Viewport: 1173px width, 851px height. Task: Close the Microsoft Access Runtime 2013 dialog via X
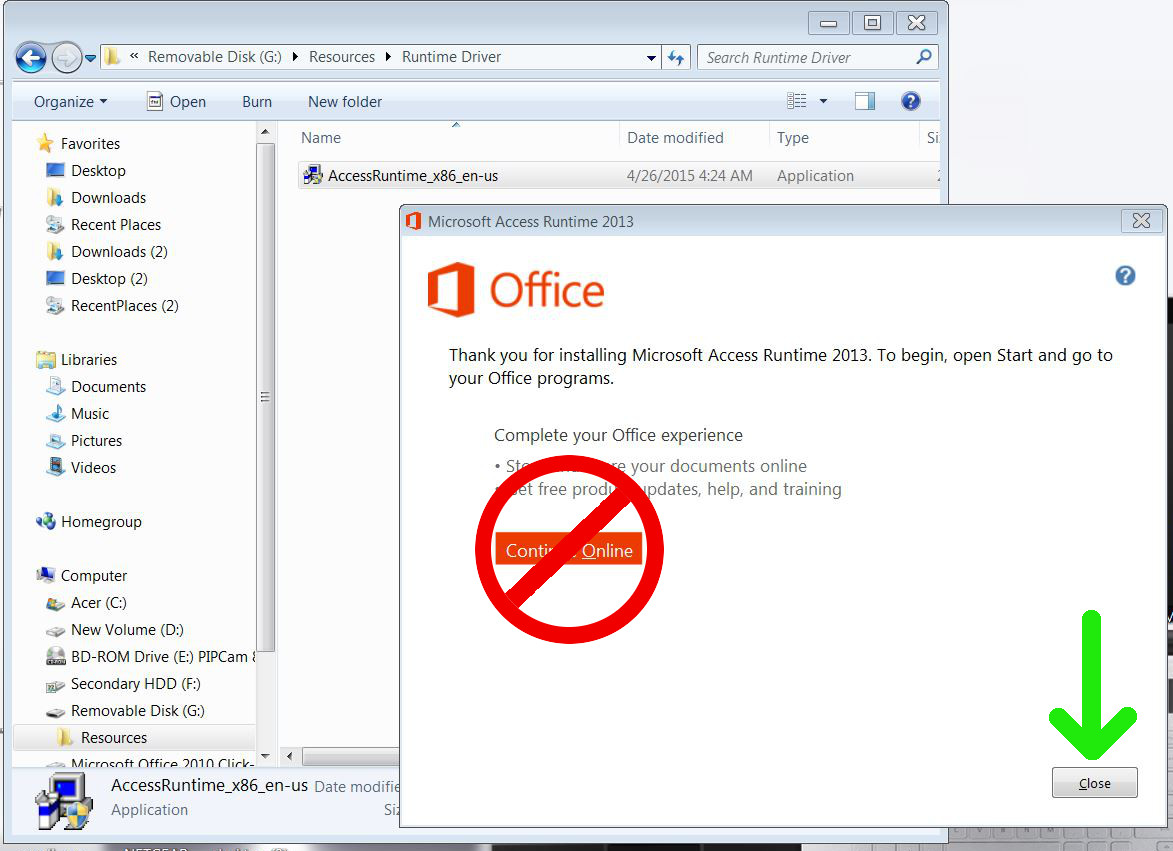point(1142,221)
